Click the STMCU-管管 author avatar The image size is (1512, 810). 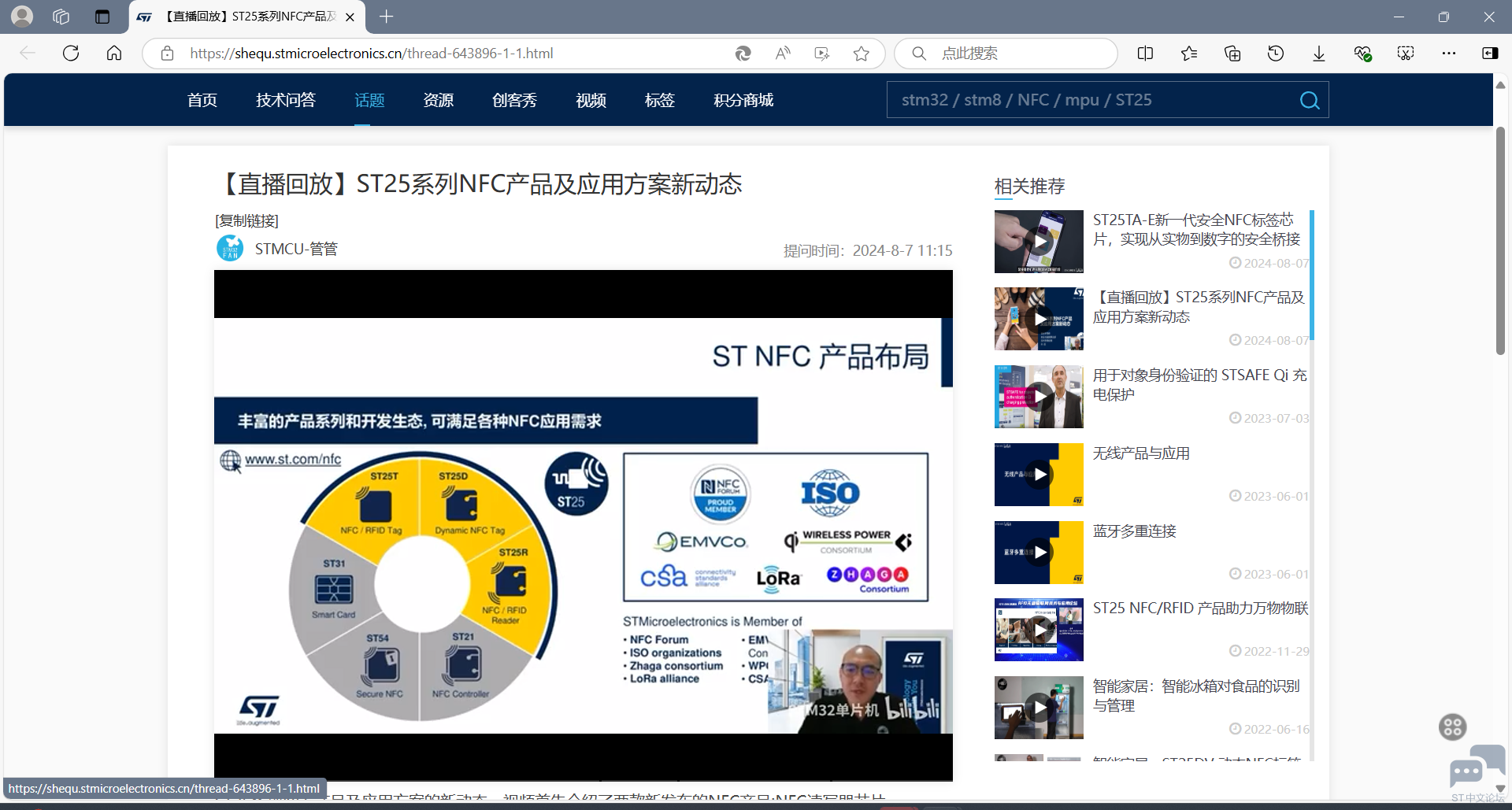click(230, 248)
